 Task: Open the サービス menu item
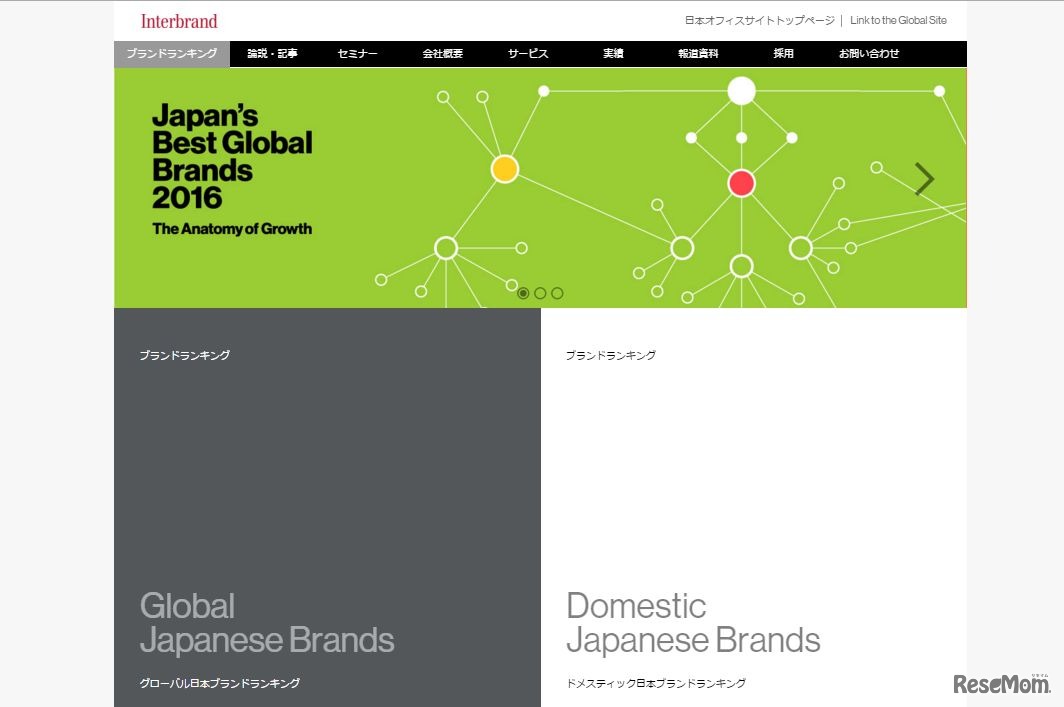pyautogui.click(x=528, y=54)
